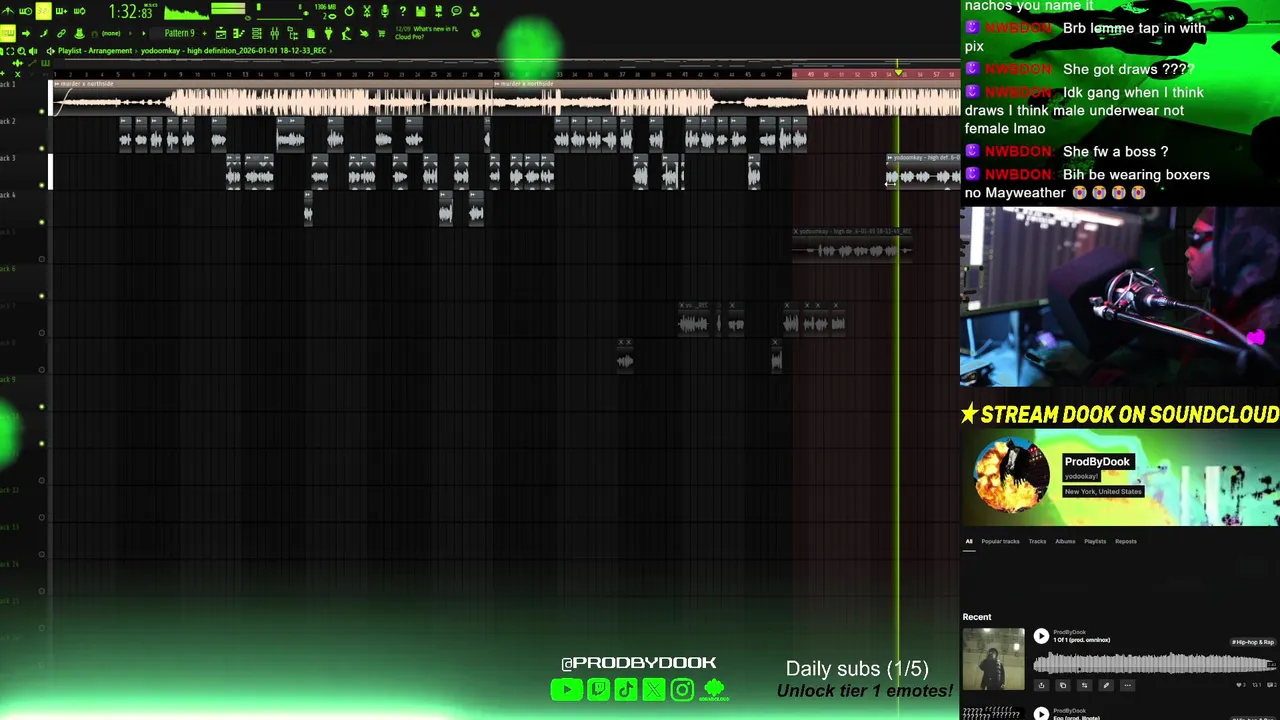Click the render audio file icon
The width and height of the screenshot is (1280, 720).
[438, 11]
